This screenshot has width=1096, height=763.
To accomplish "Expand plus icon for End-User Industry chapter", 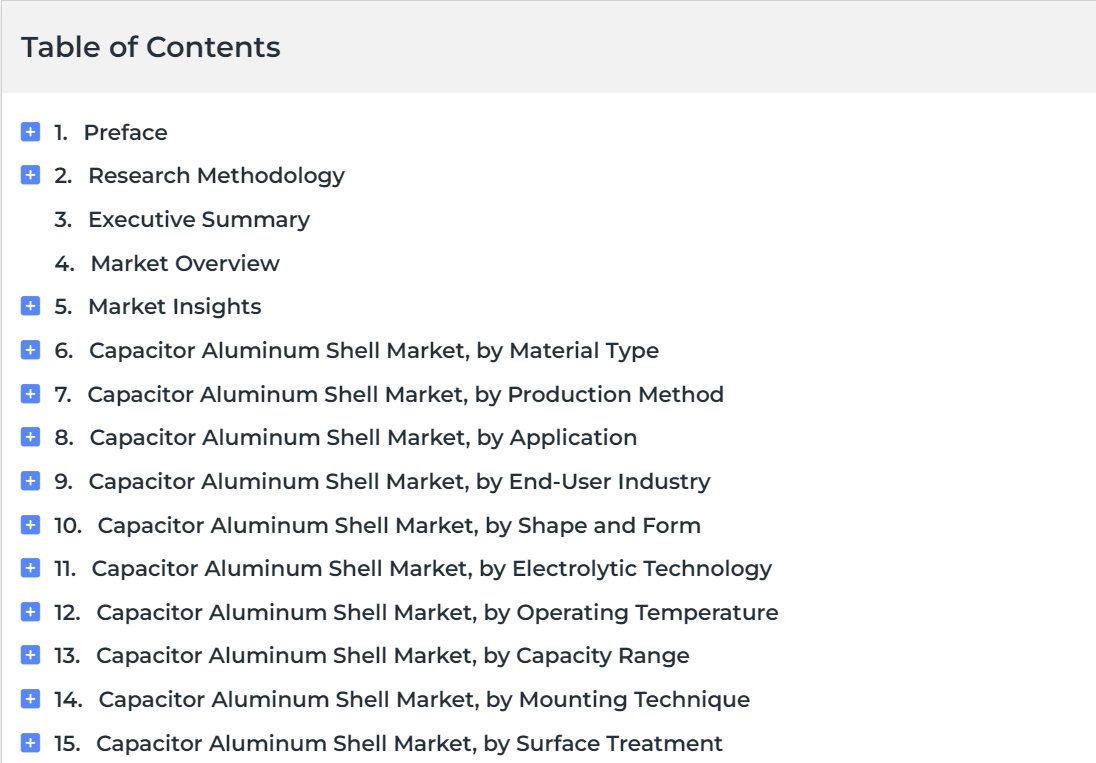I will pos(30,481).
